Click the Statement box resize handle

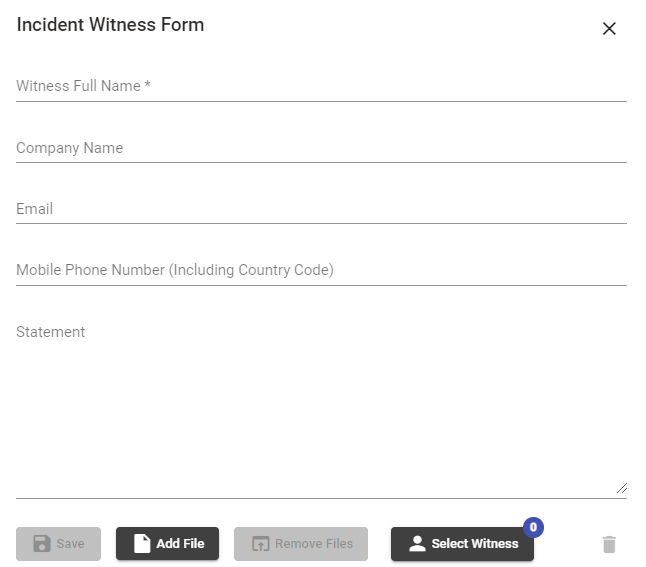tap(622, 488)
